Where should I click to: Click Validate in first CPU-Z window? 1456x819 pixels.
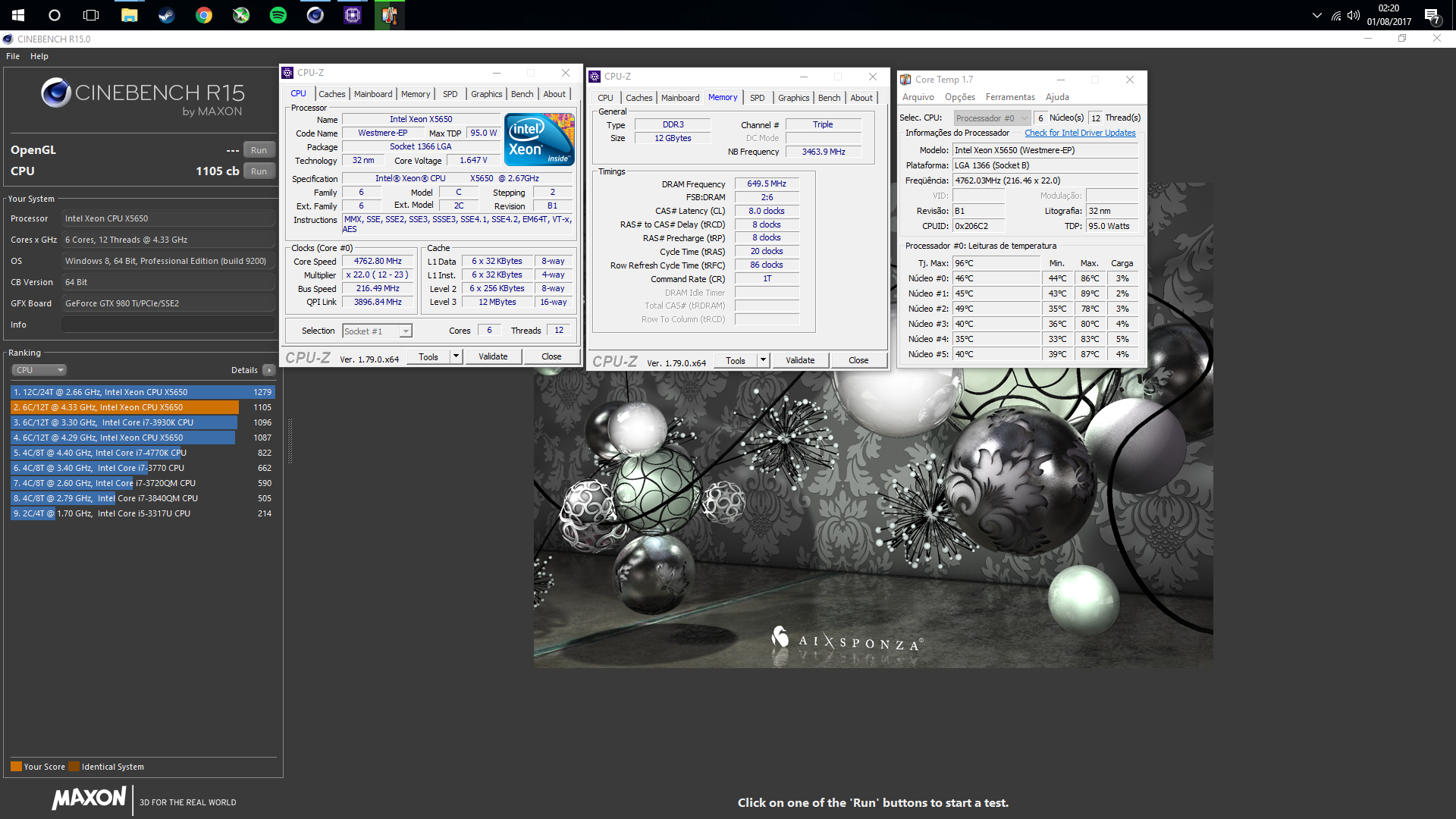click(493, 356)
